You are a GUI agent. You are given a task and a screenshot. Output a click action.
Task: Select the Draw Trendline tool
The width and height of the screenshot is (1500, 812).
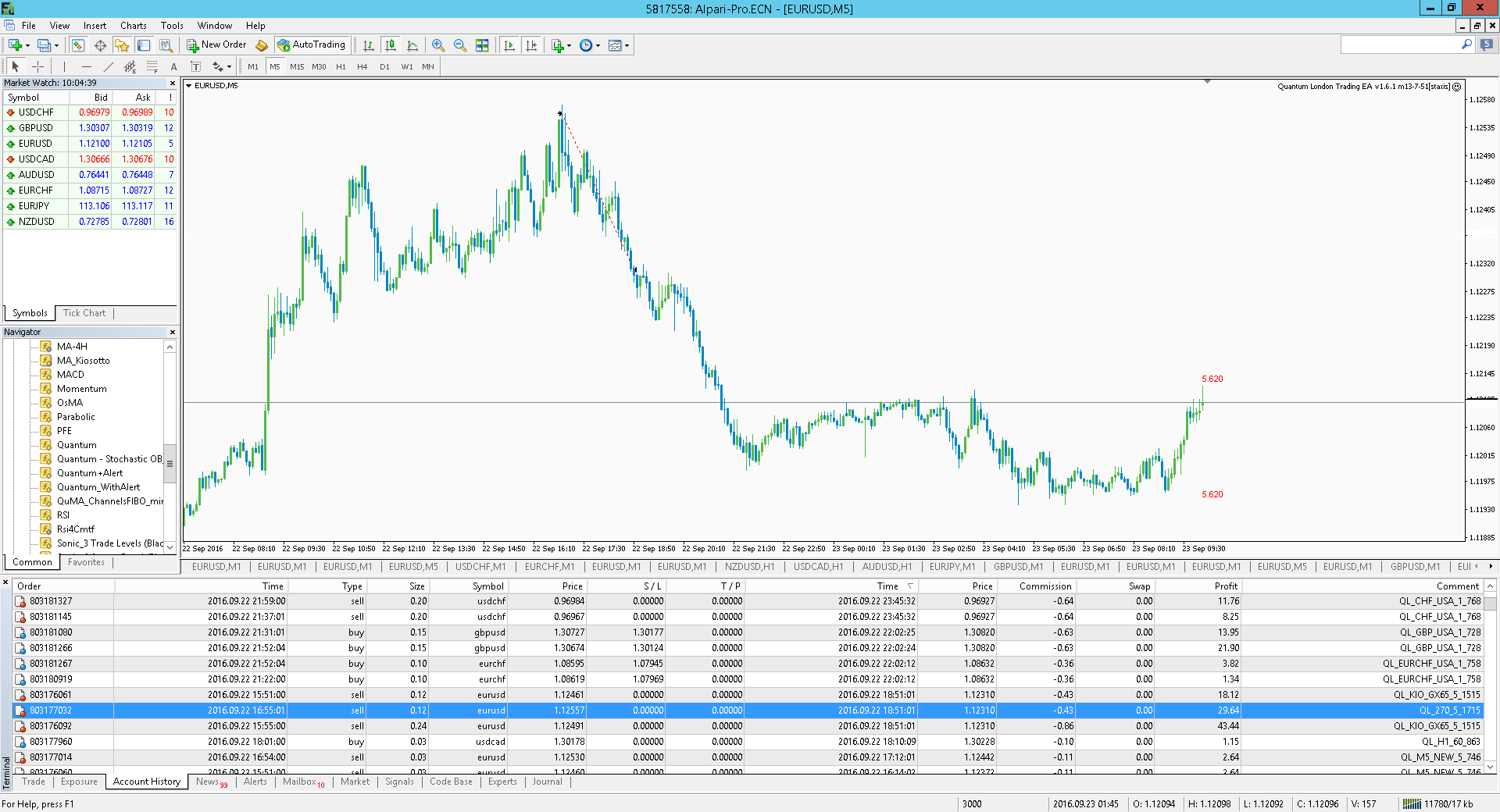109,66
